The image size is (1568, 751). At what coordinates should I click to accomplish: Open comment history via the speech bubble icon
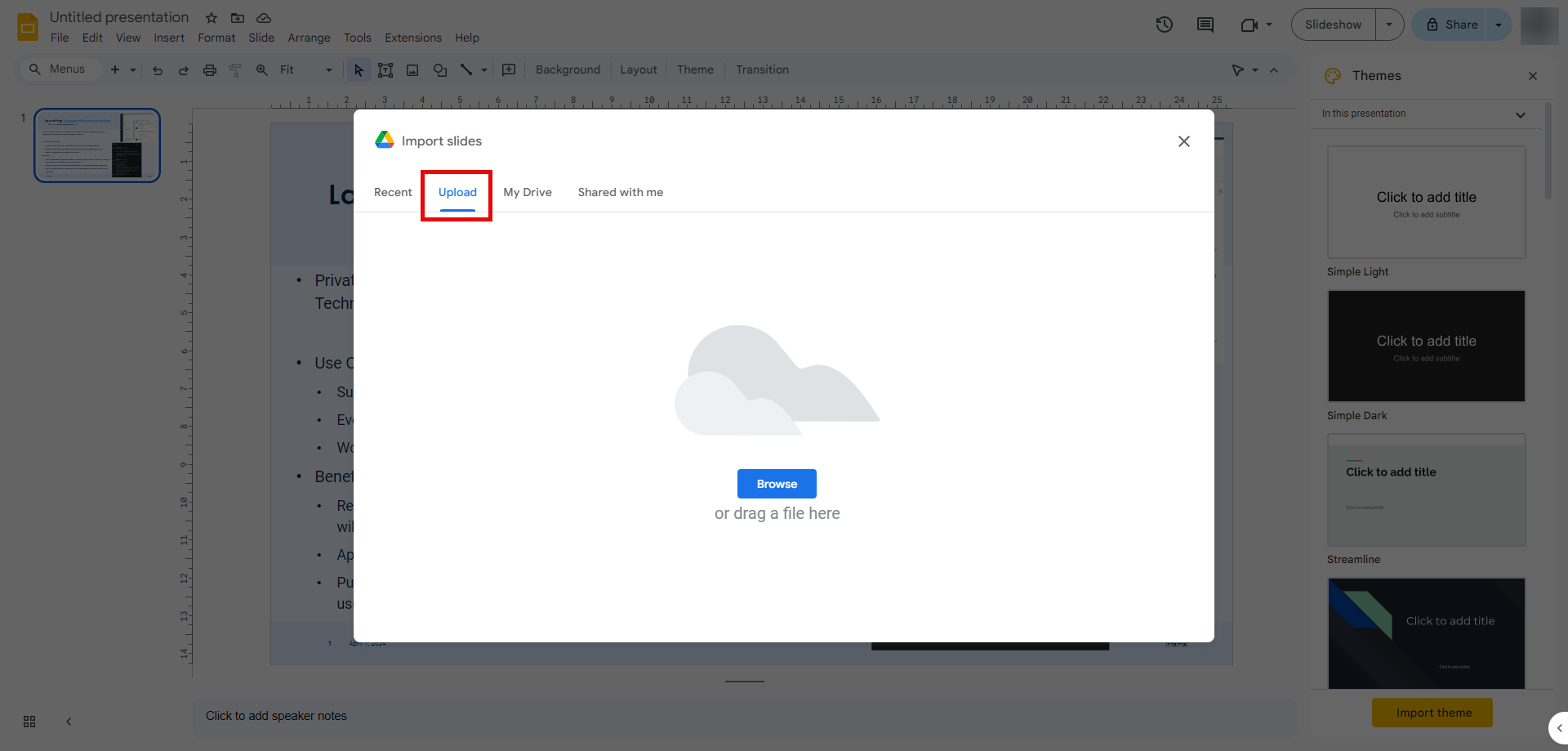click(1205, 25)
